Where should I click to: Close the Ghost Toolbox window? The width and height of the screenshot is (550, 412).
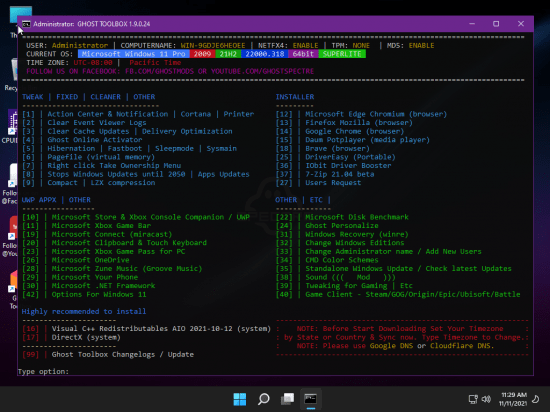[521, 24]
